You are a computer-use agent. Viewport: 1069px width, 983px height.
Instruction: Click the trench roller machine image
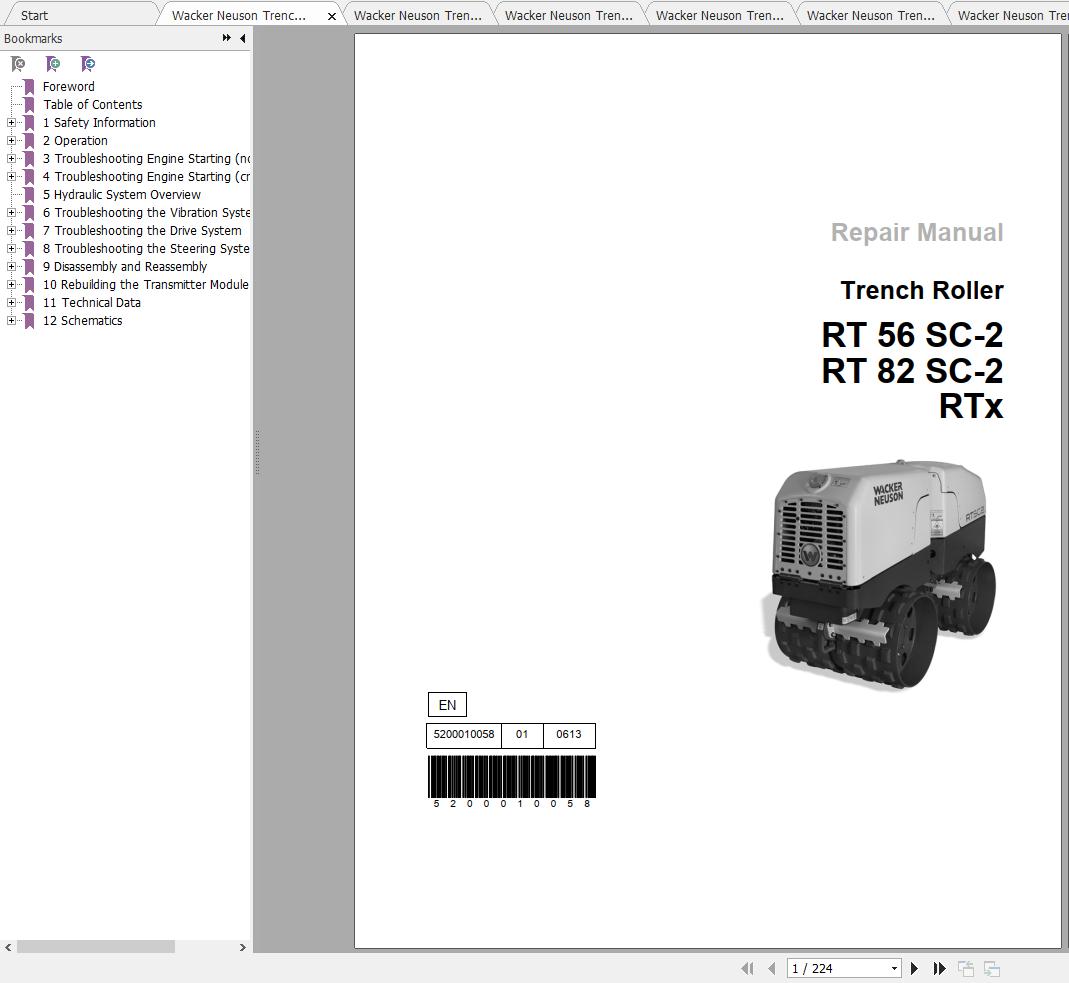coord(878,574)
